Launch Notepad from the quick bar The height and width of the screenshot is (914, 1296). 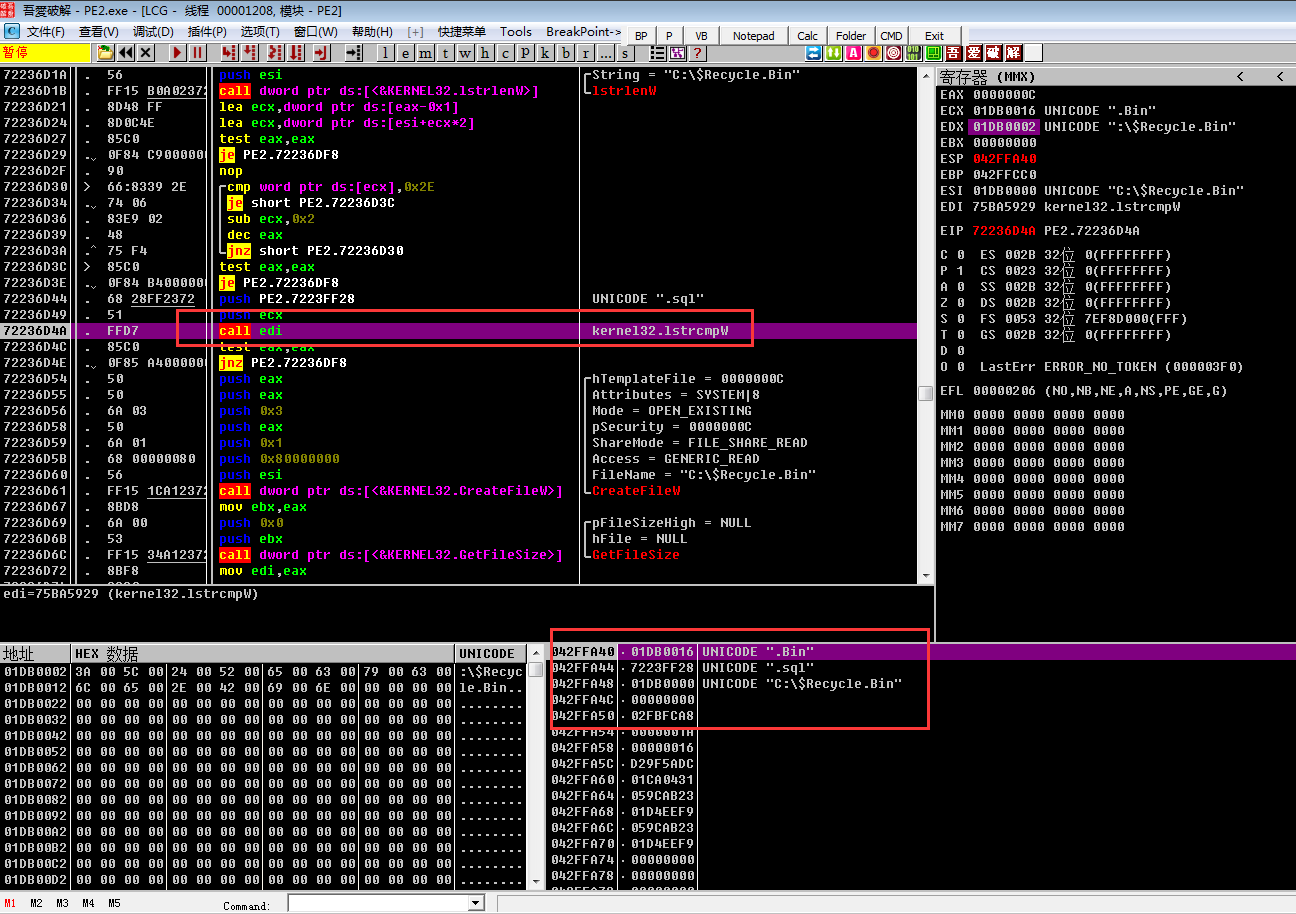[753, 36]
